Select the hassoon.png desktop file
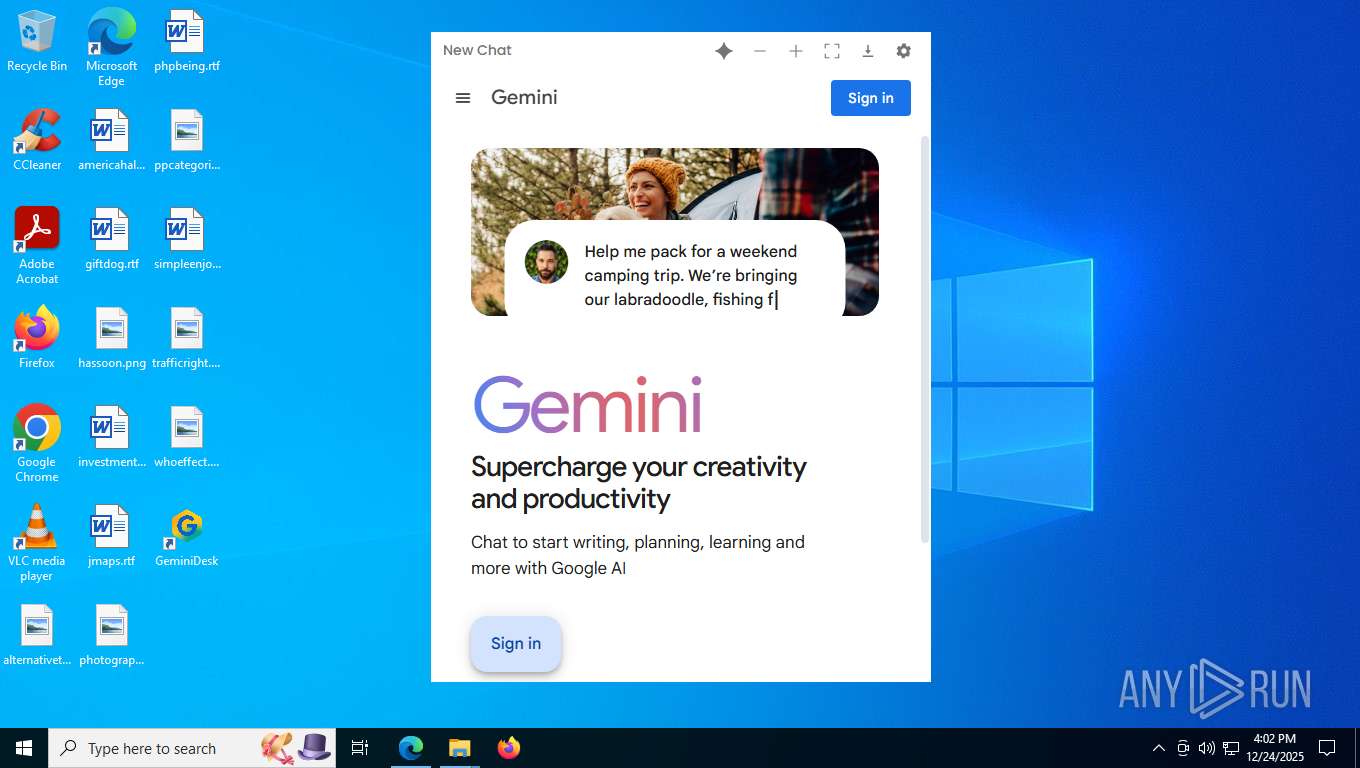 point(112,338)
